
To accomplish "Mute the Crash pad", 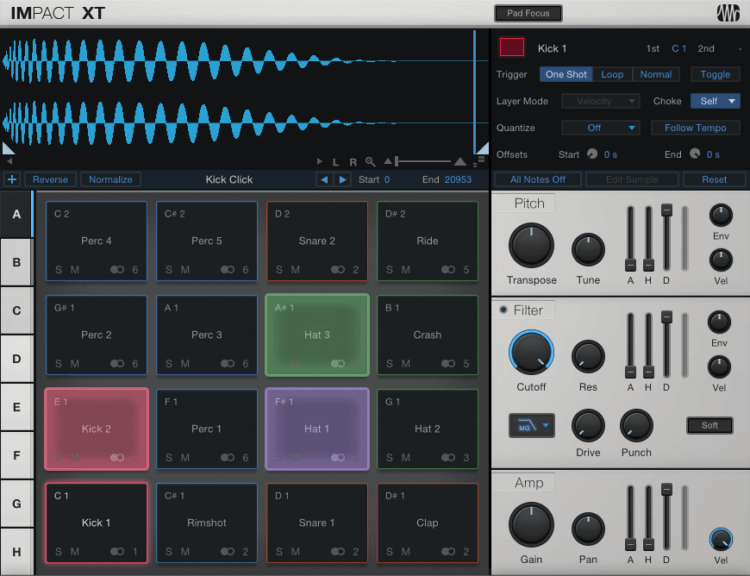I will point(406,364).
